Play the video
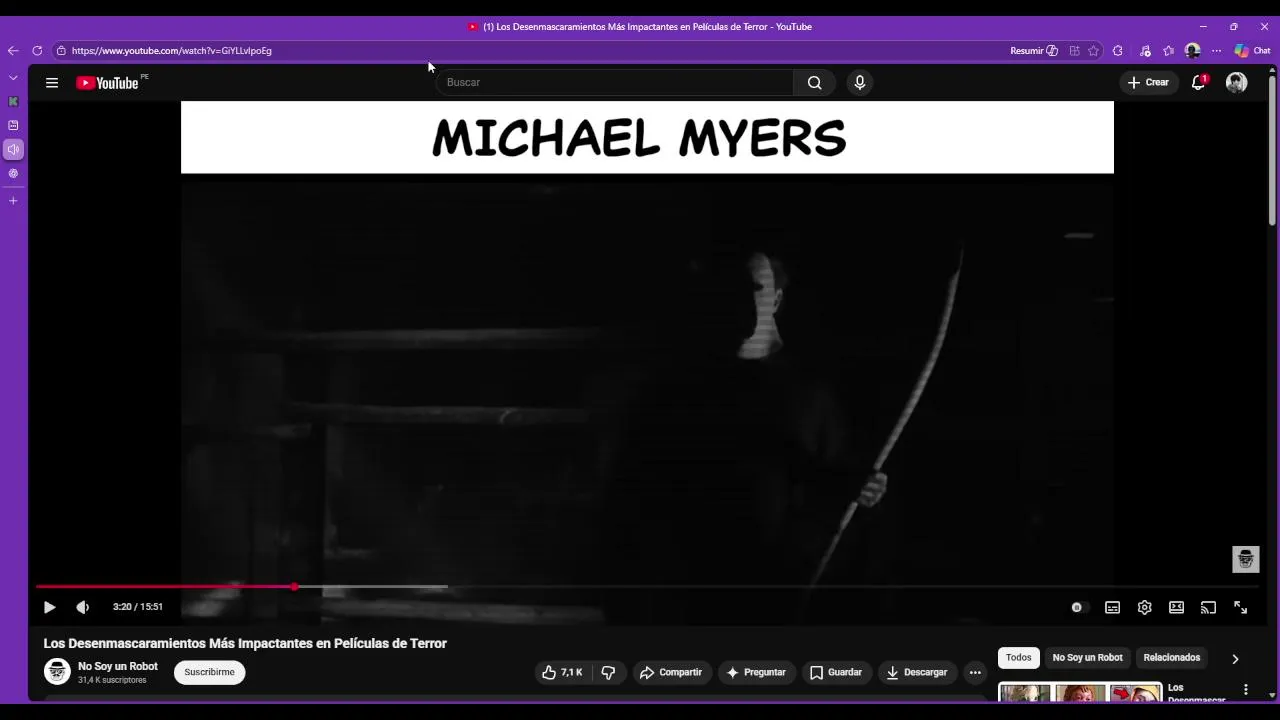Image resolution: width=1280 pixels, height=720 pixels. coord(49,607)
